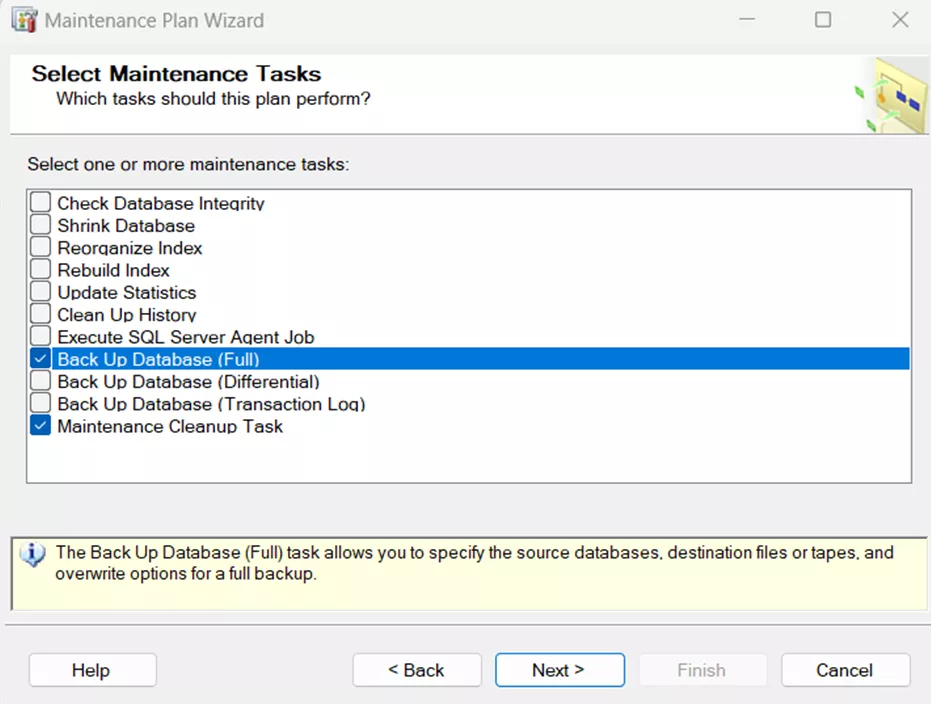Screen dimensions: 931x704
Task: Open Help for the wizard
Action: tap(93, 670)
